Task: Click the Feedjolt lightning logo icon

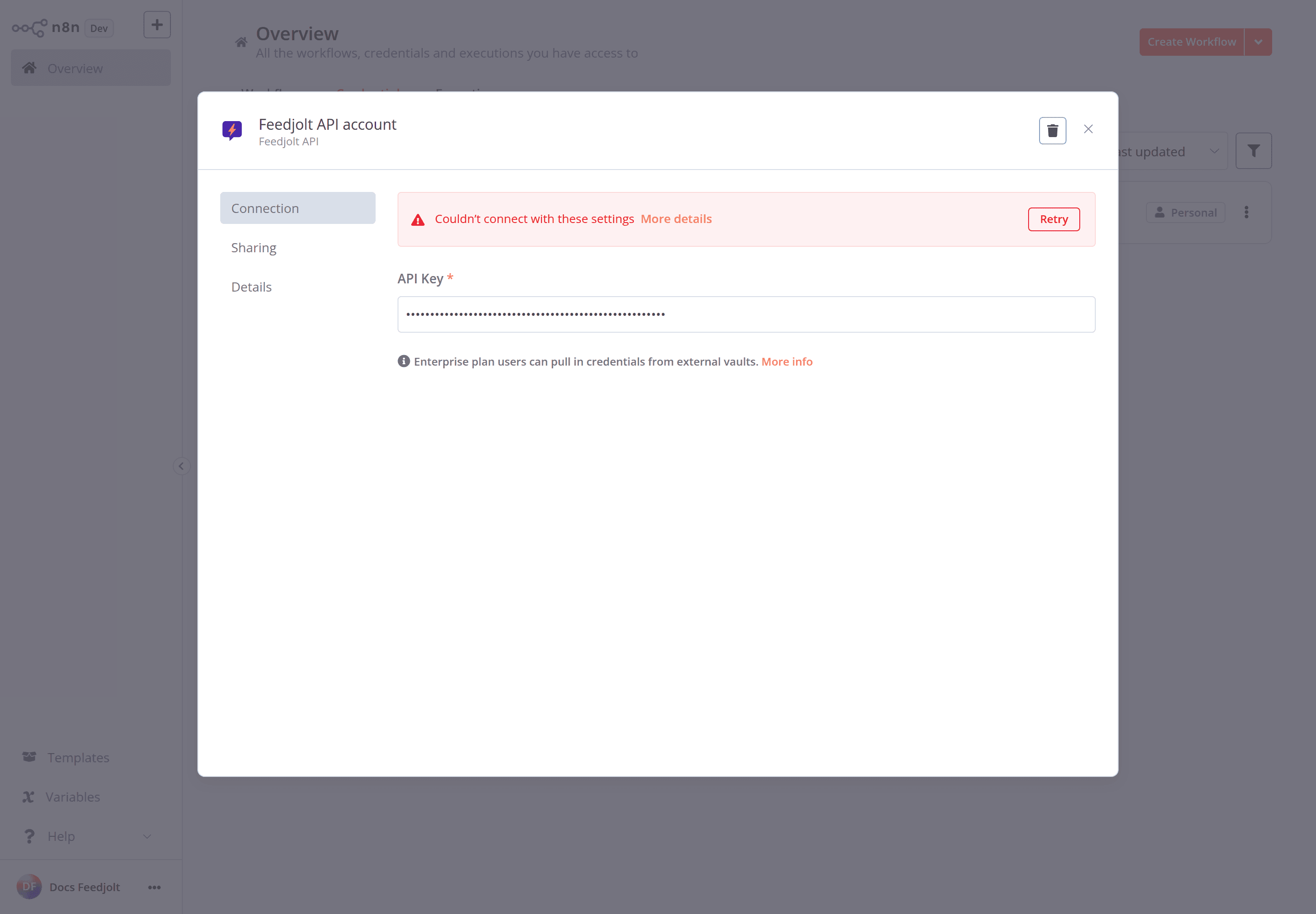Action: tap(232, 131)
